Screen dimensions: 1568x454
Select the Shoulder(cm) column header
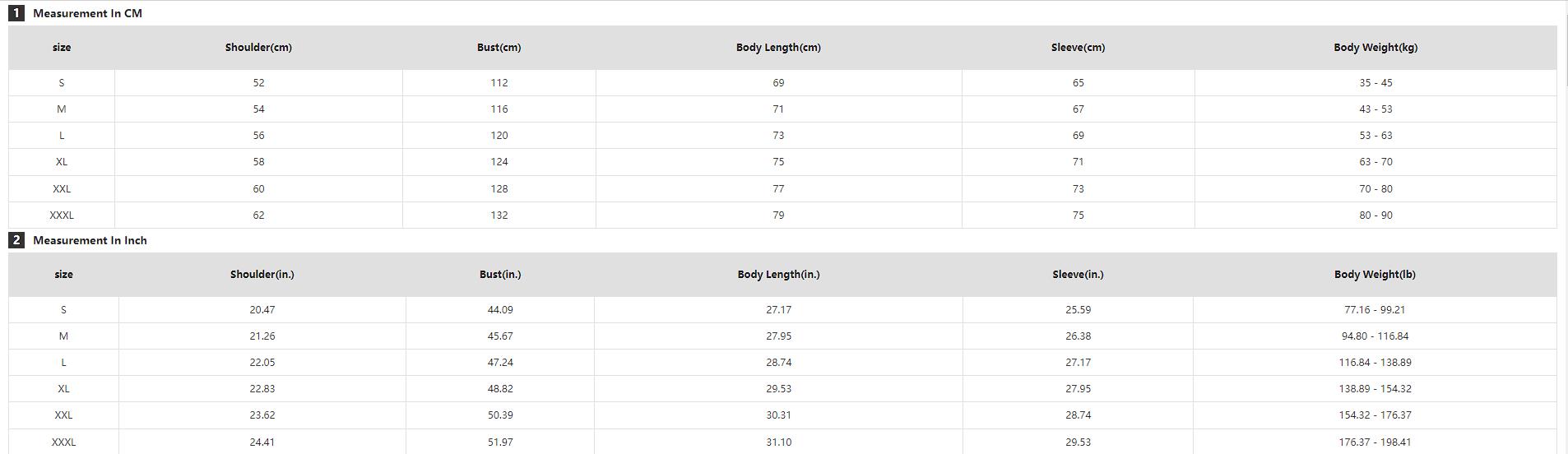[258, 48]
